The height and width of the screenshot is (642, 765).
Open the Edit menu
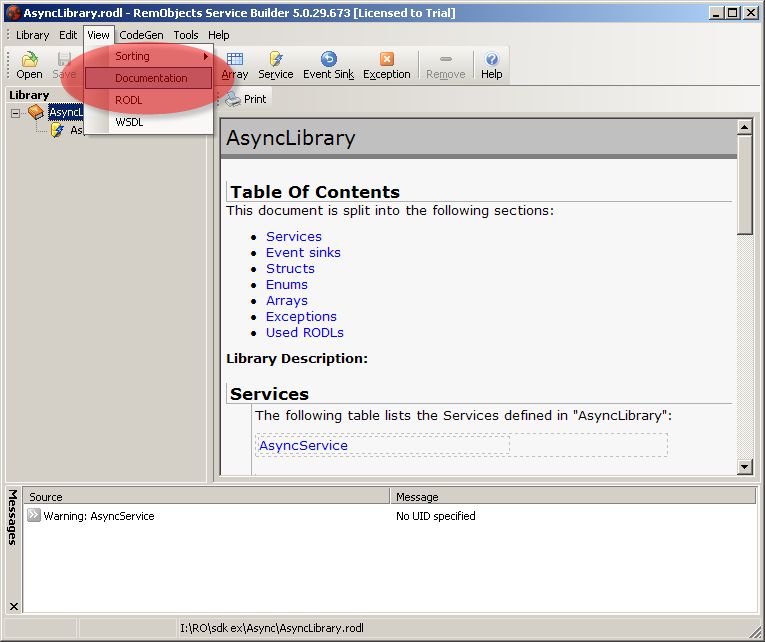click(68, 35)
